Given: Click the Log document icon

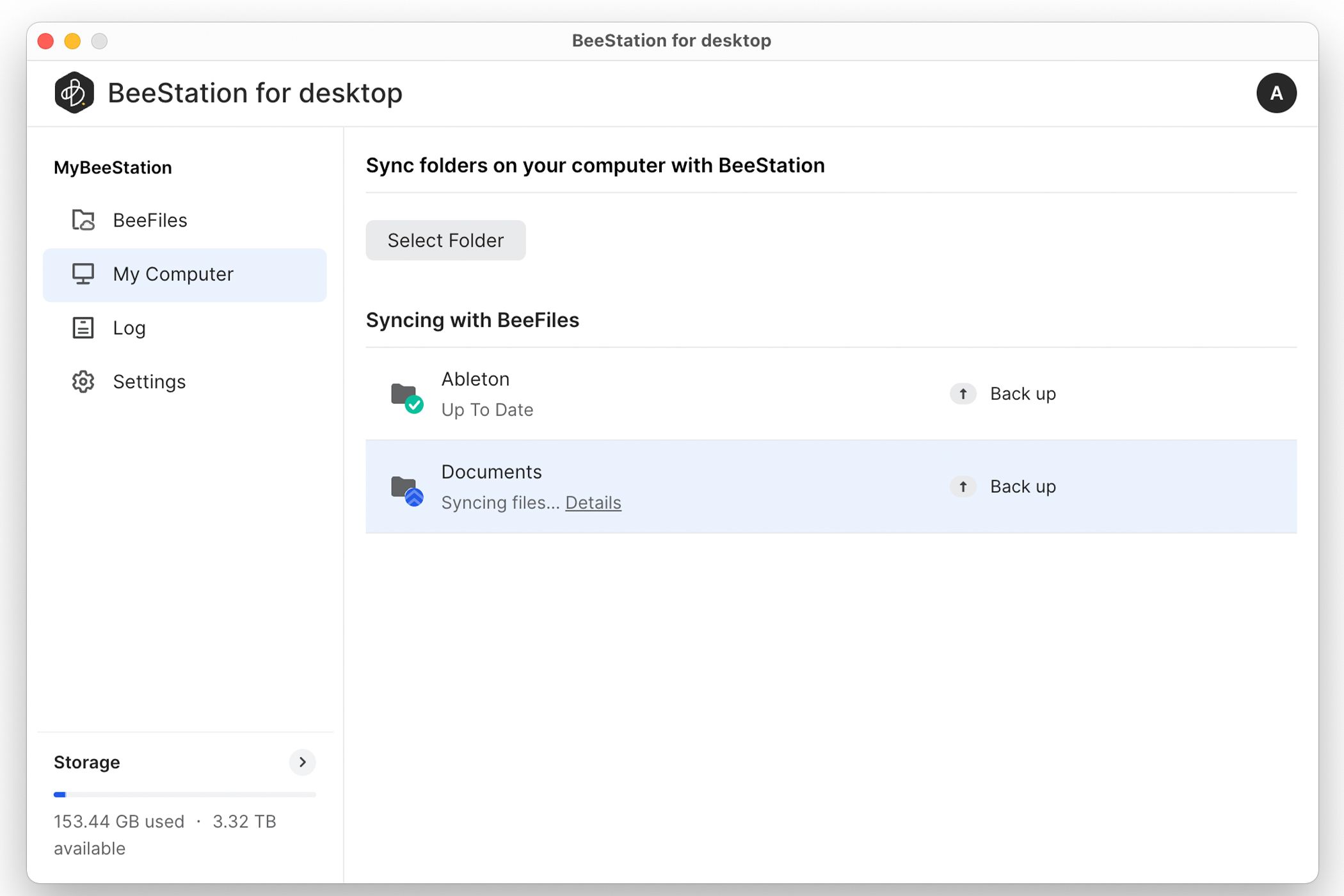Looking at the screenshot, I should [x=83, y=328].
